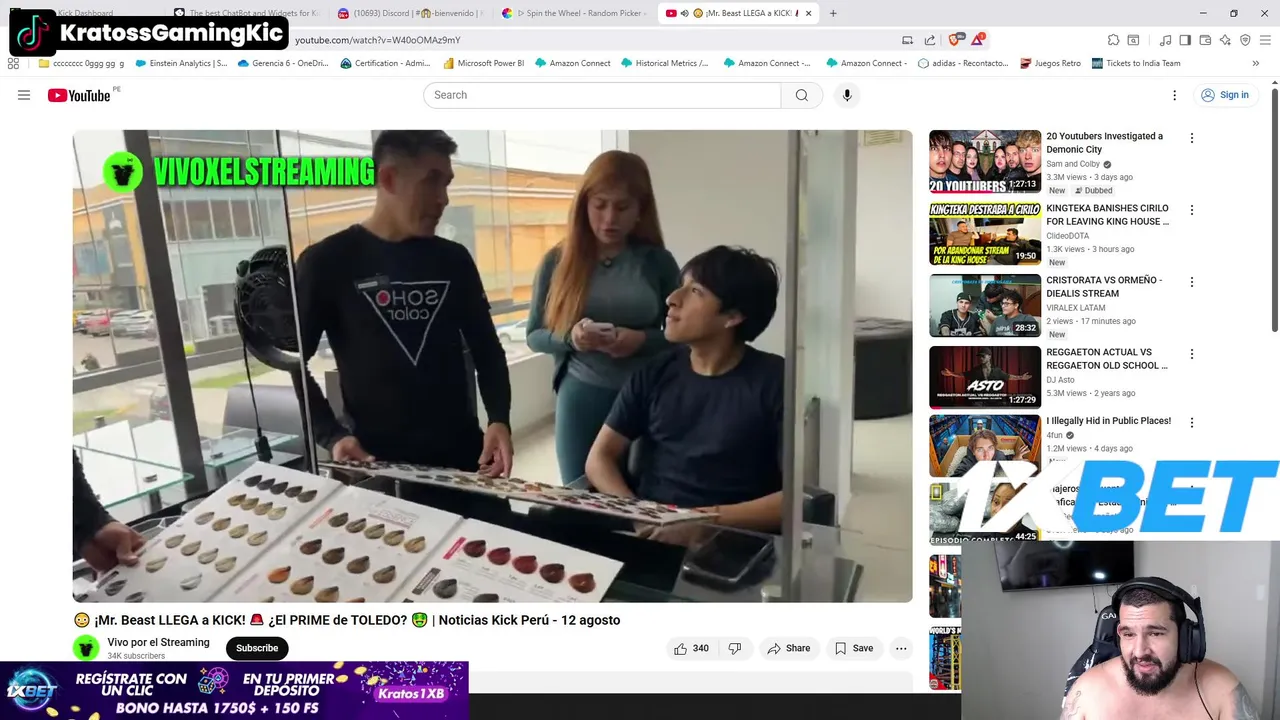Click the page vertical scrollbar
Viewport: 1280px width, 720px height.
(1275, 210)
